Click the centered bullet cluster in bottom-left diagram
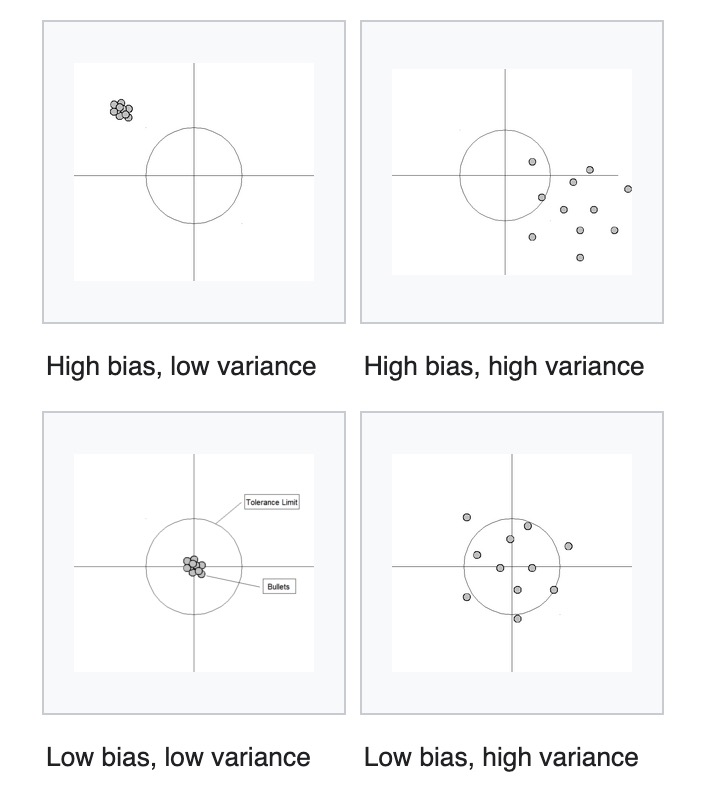 194,567
